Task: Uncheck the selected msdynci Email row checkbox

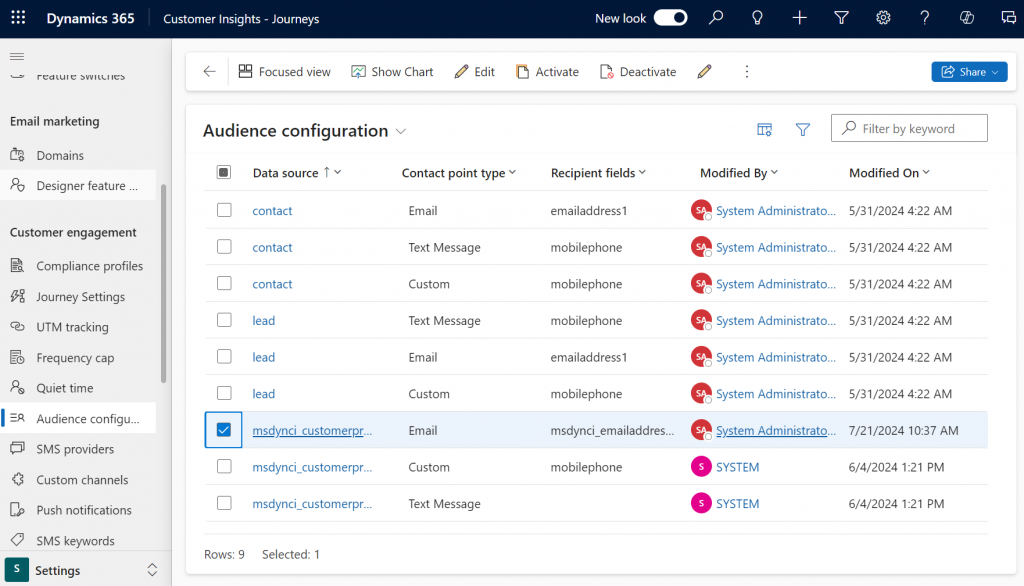Action: pos(224,430)
